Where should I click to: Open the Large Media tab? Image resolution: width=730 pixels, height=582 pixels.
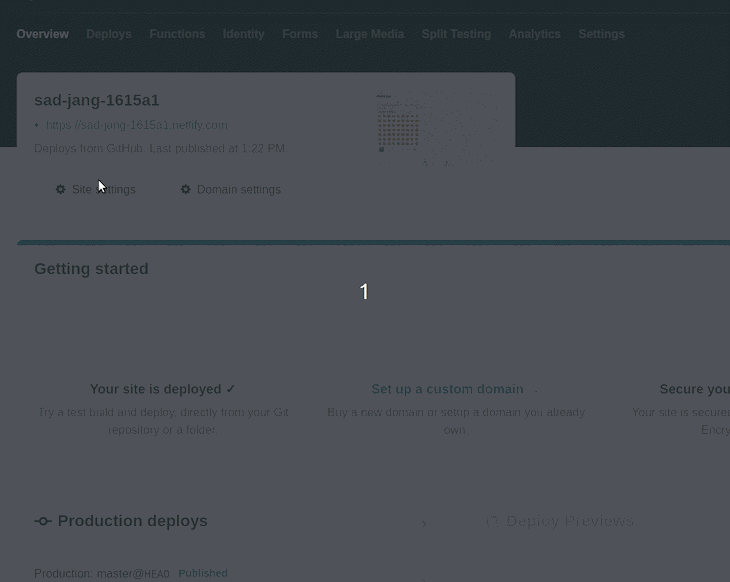pos(370,34)
